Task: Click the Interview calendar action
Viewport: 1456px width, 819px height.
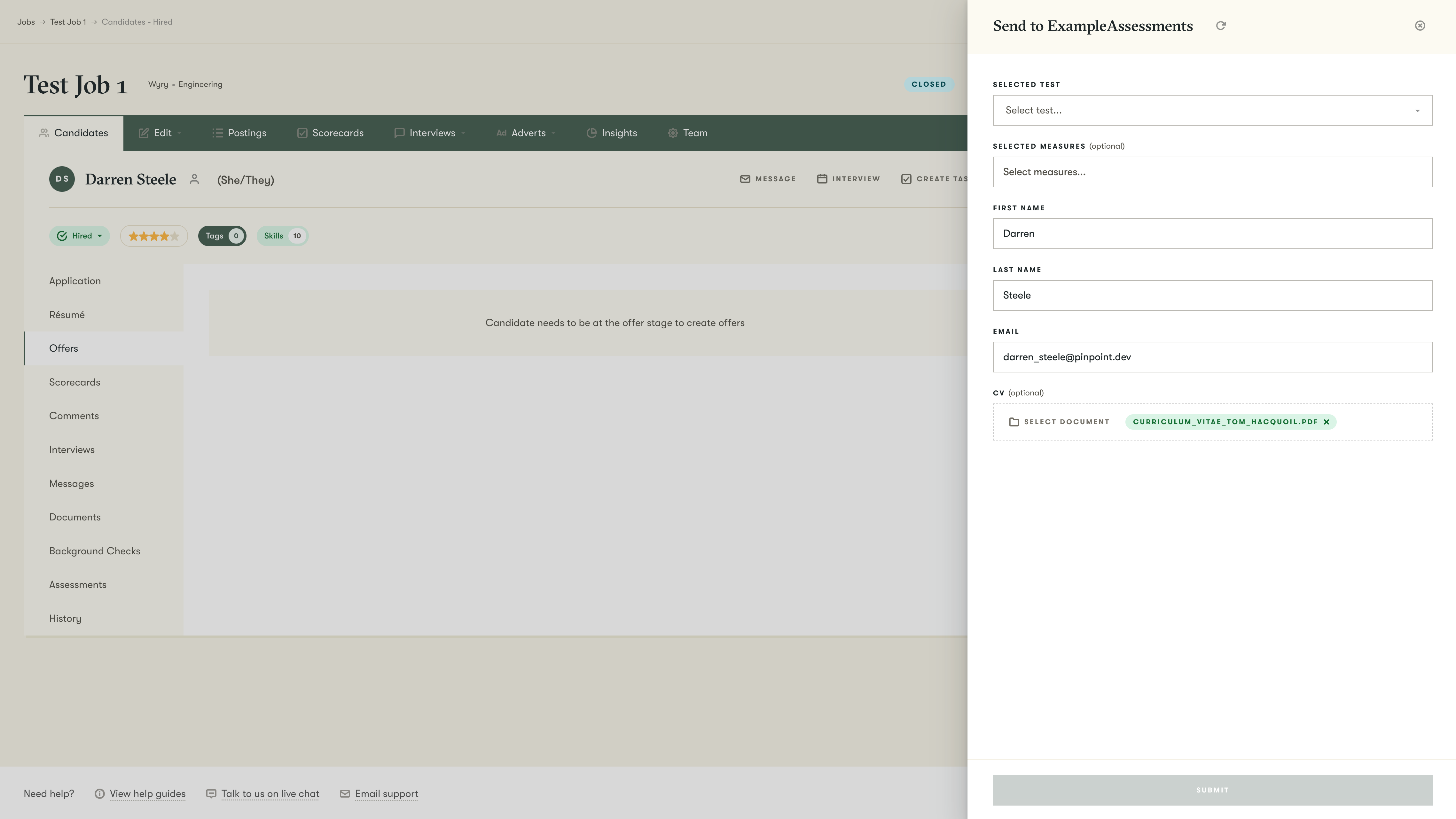Action: tap(848, 179)
